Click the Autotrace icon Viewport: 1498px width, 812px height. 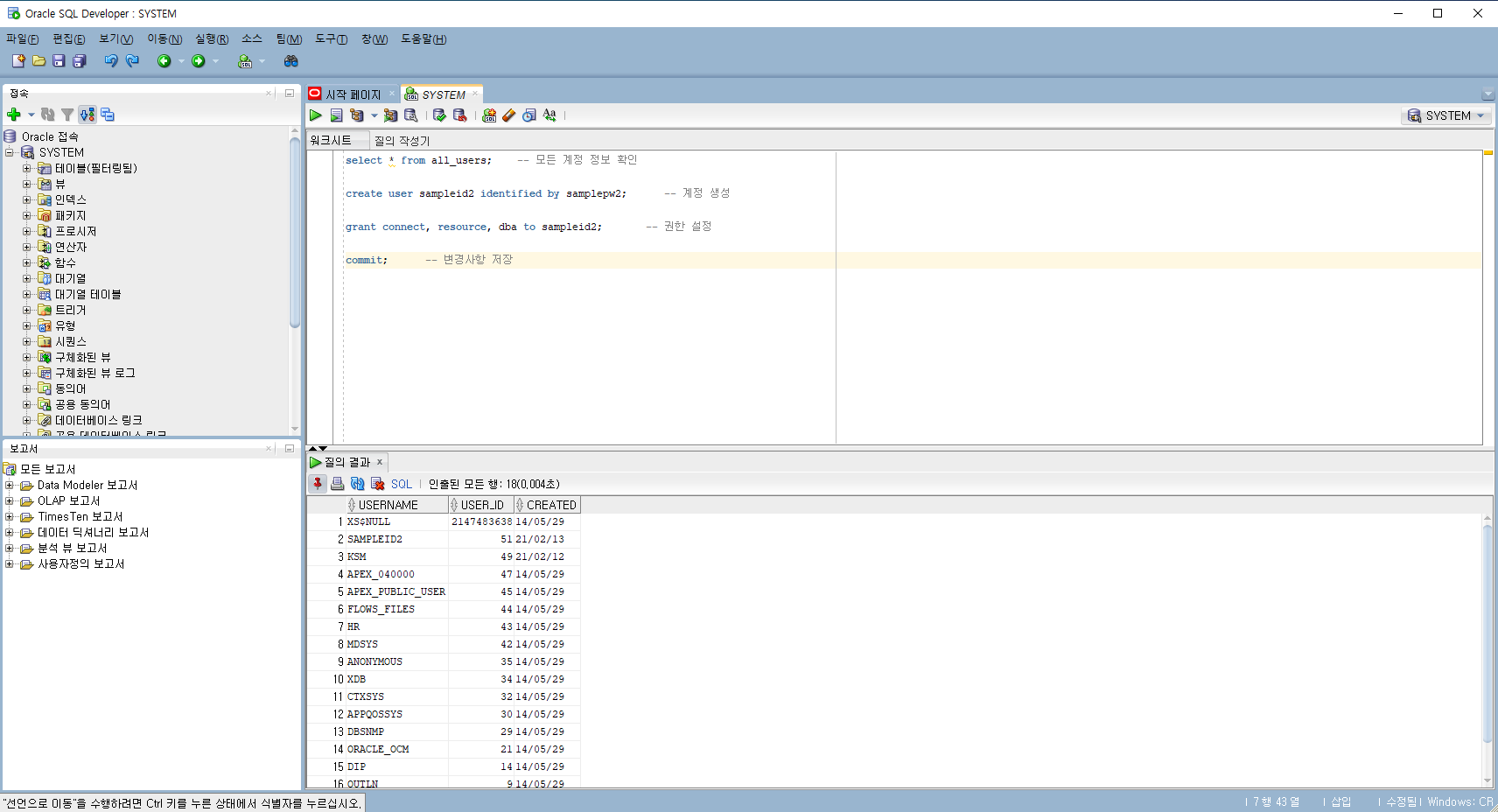(x=390, y=115)
